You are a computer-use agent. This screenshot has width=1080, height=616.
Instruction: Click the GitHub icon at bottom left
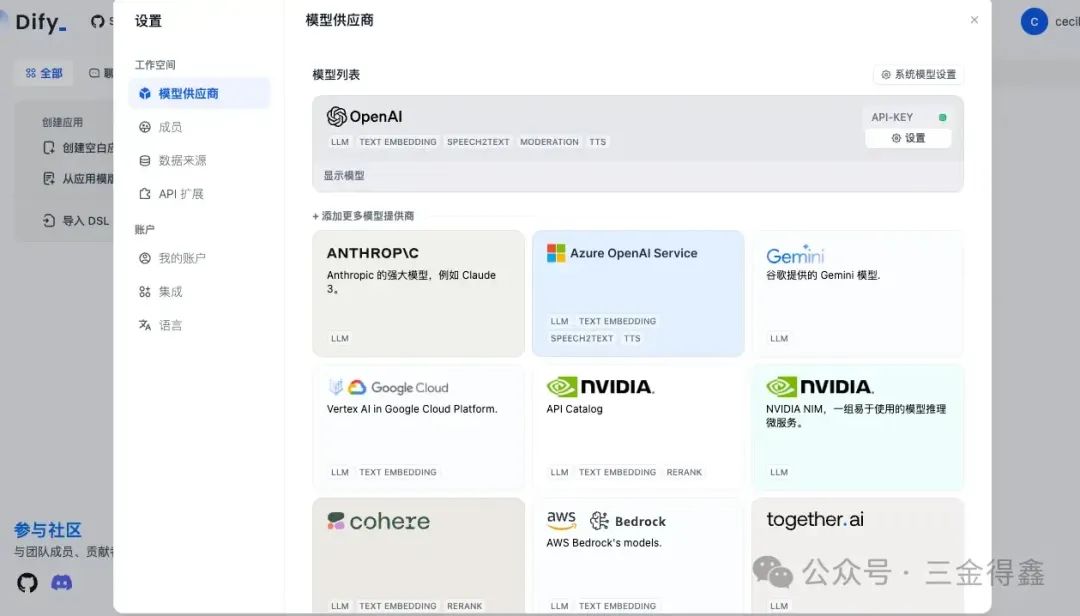click(27, 583)
